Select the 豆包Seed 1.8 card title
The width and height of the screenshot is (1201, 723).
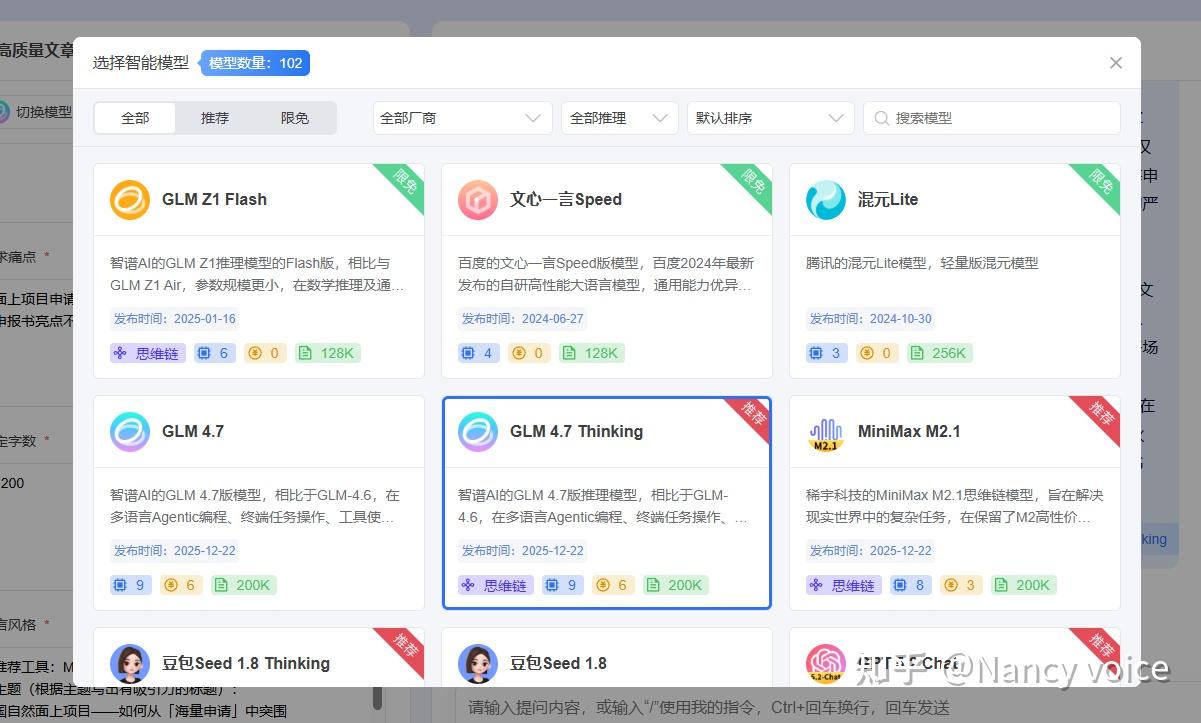558,664
